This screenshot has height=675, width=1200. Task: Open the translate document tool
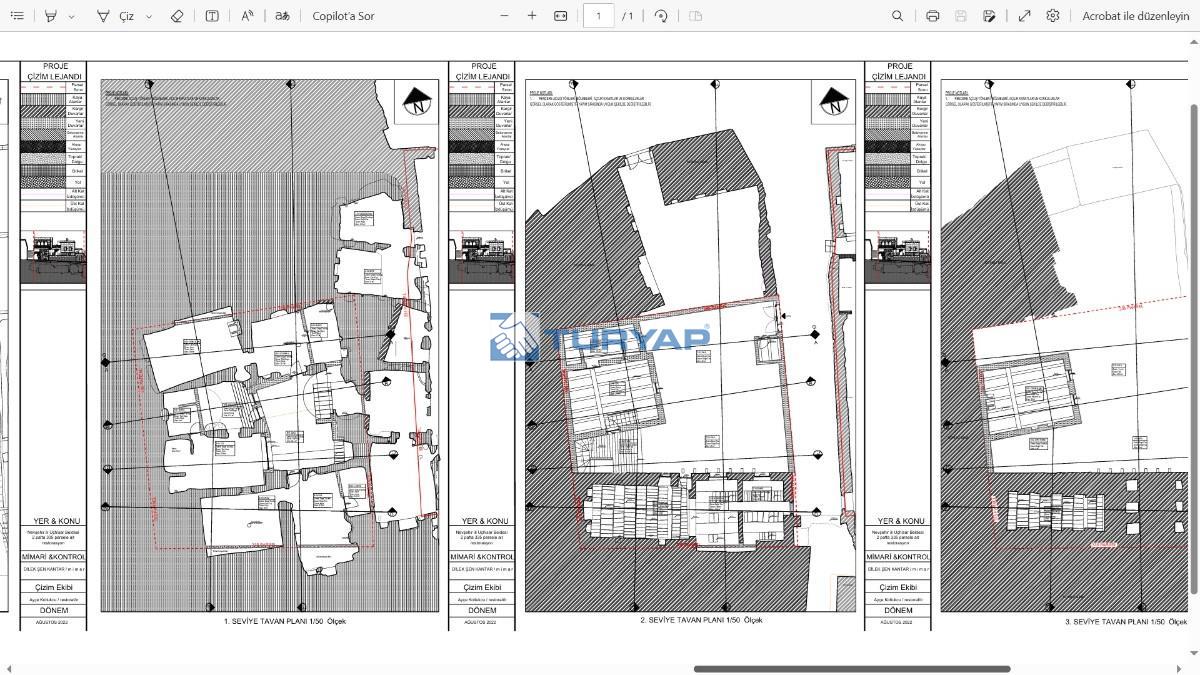click(x=282, y=16)
